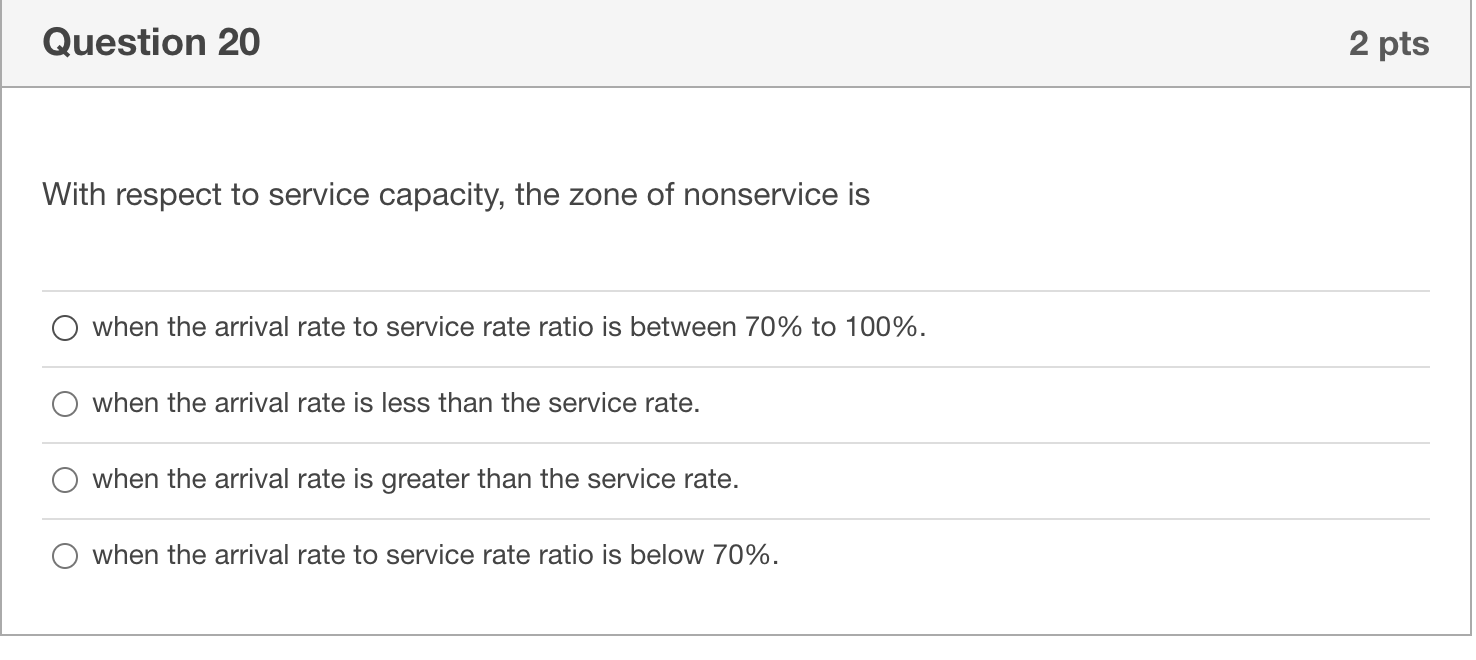The image size is (1476, 660).
Task: Click the fourth answer choice text
Action: pos(434,555)
